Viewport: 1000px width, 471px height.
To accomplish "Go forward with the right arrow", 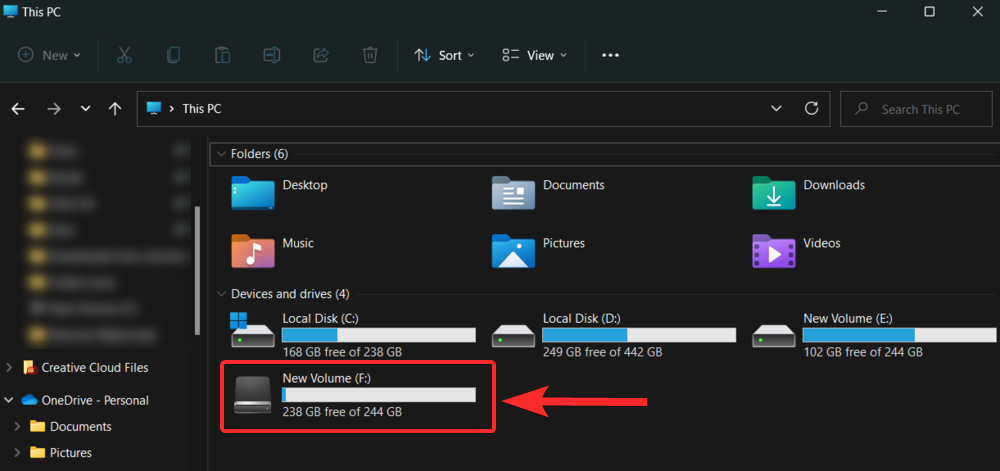I will click(54, 109).
